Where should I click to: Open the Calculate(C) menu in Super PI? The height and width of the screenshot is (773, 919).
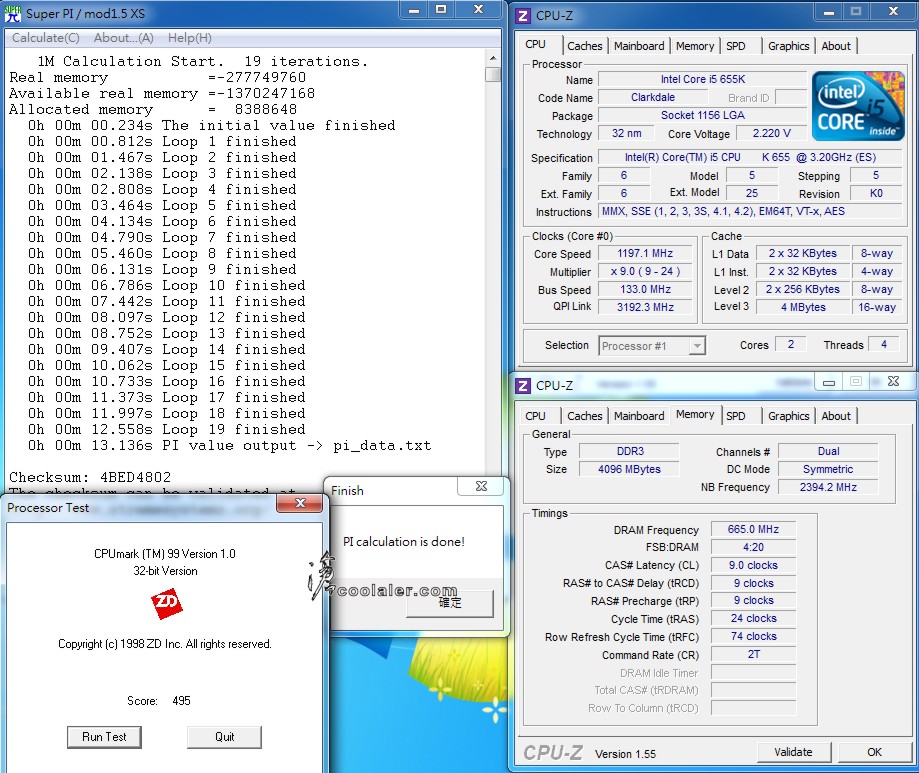pyautogui.click(x=46, y=38)
